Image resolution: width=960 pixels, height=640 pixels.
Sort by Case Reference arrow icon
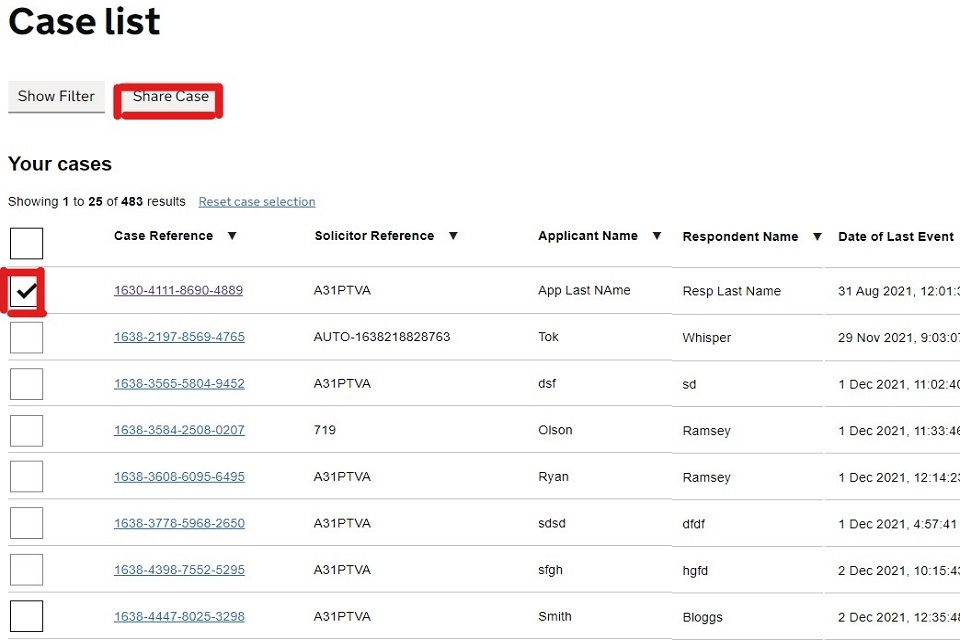[x=232, y=236]
